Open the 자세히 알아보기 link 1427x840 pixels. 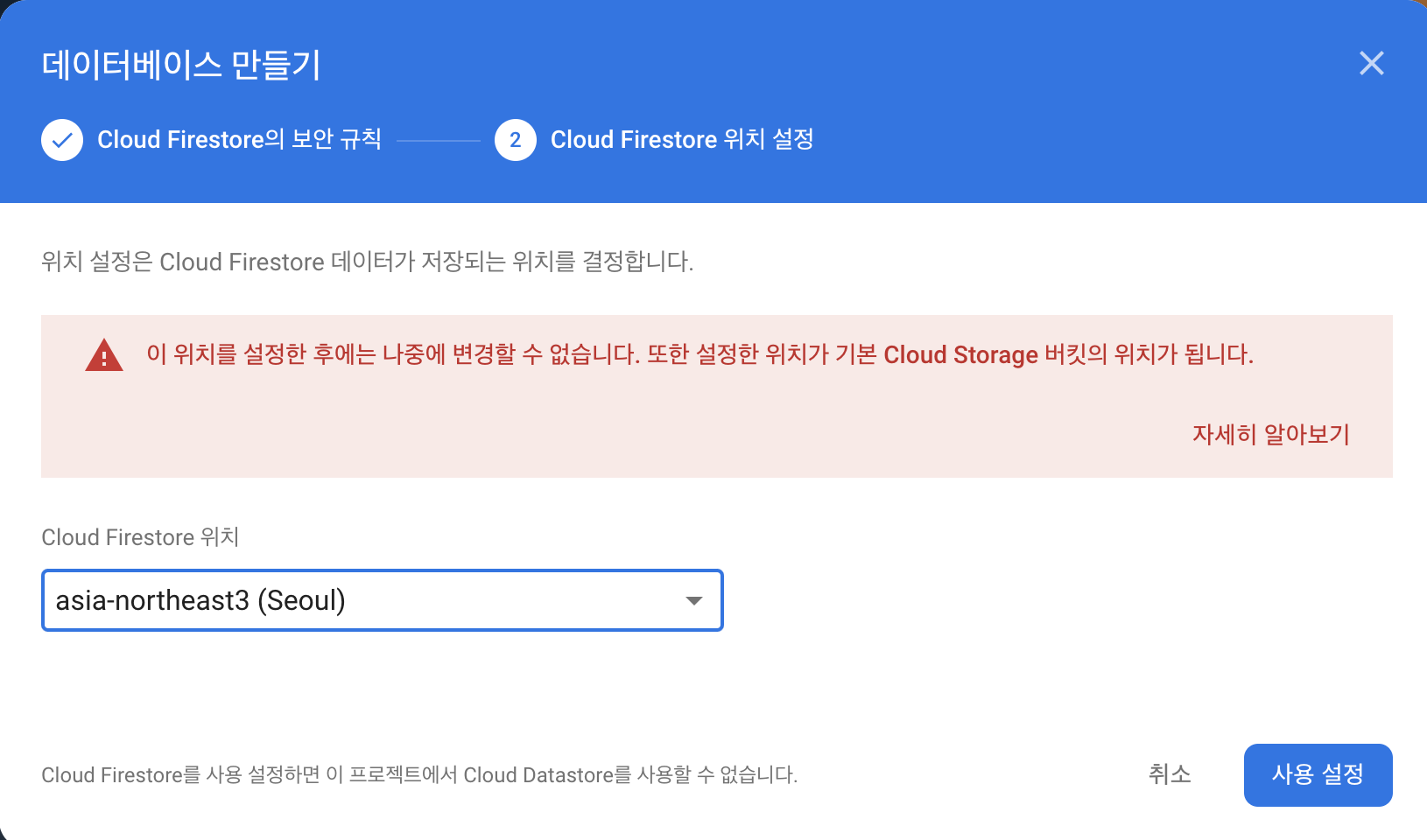1271,434
